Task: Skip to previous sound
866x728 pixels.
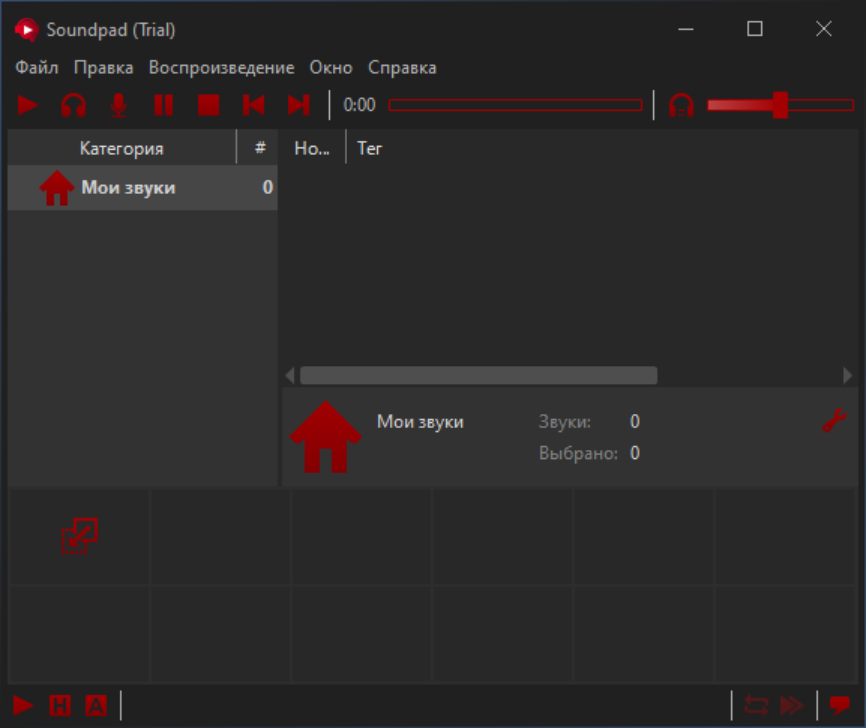Action: tap(254, 105)
